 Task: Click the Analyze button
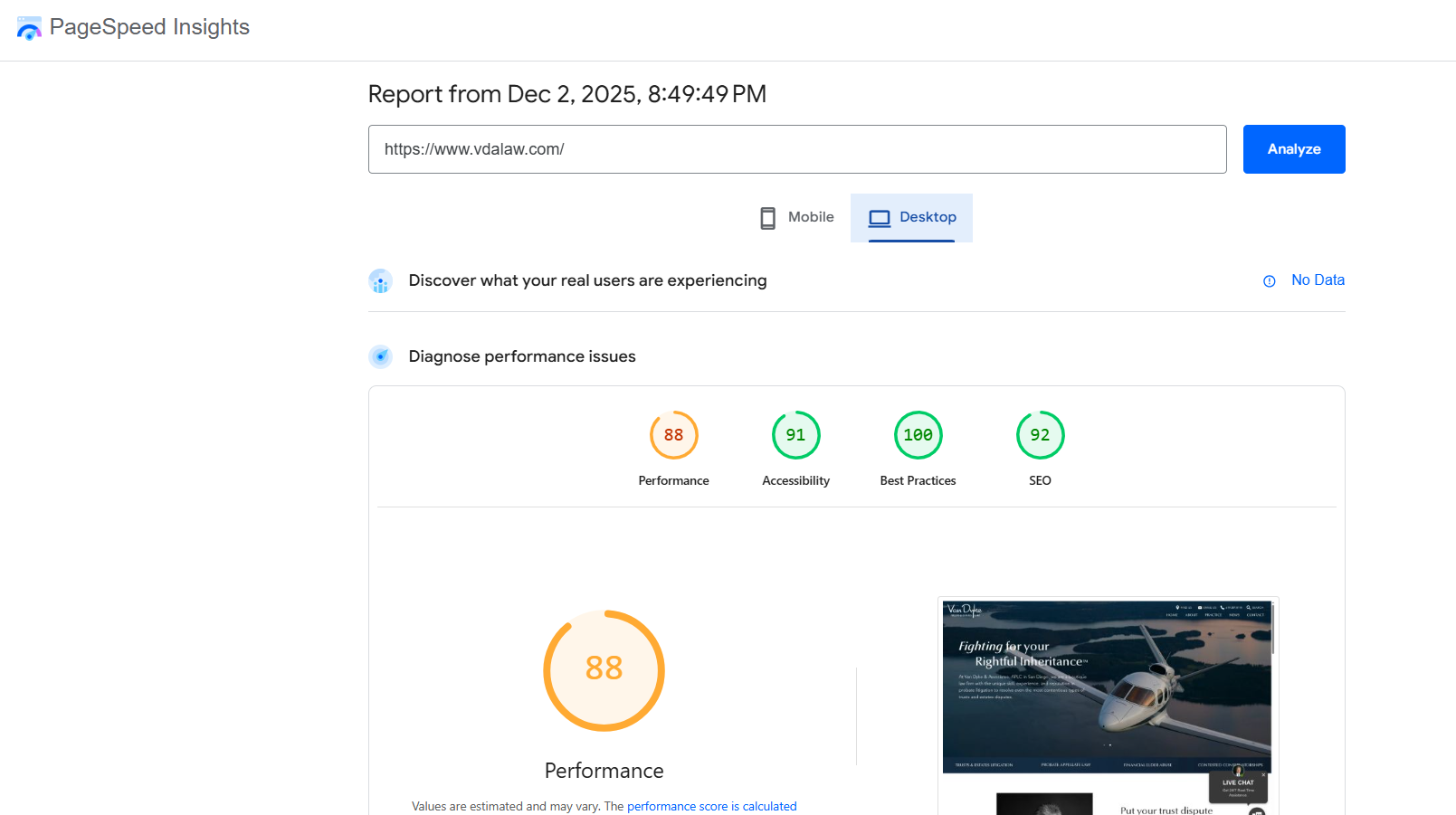click(1294, 149)
